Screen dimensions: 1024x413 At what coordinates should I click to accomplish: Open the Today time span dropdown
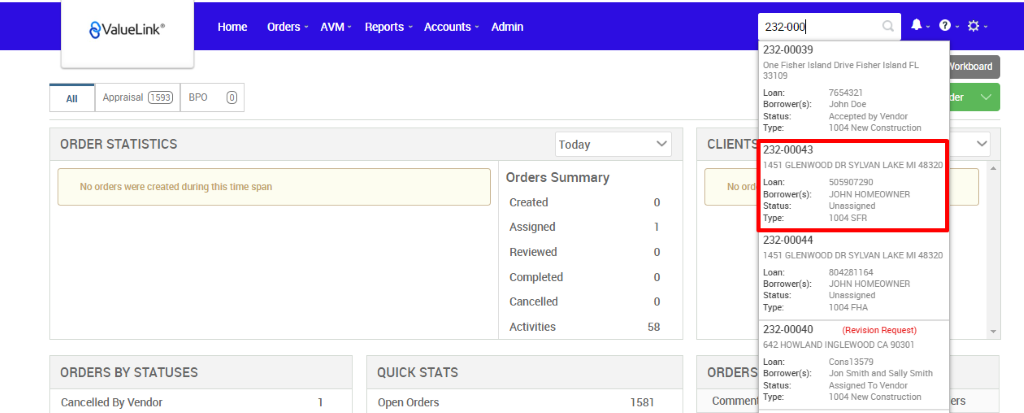tap(613, 144)
